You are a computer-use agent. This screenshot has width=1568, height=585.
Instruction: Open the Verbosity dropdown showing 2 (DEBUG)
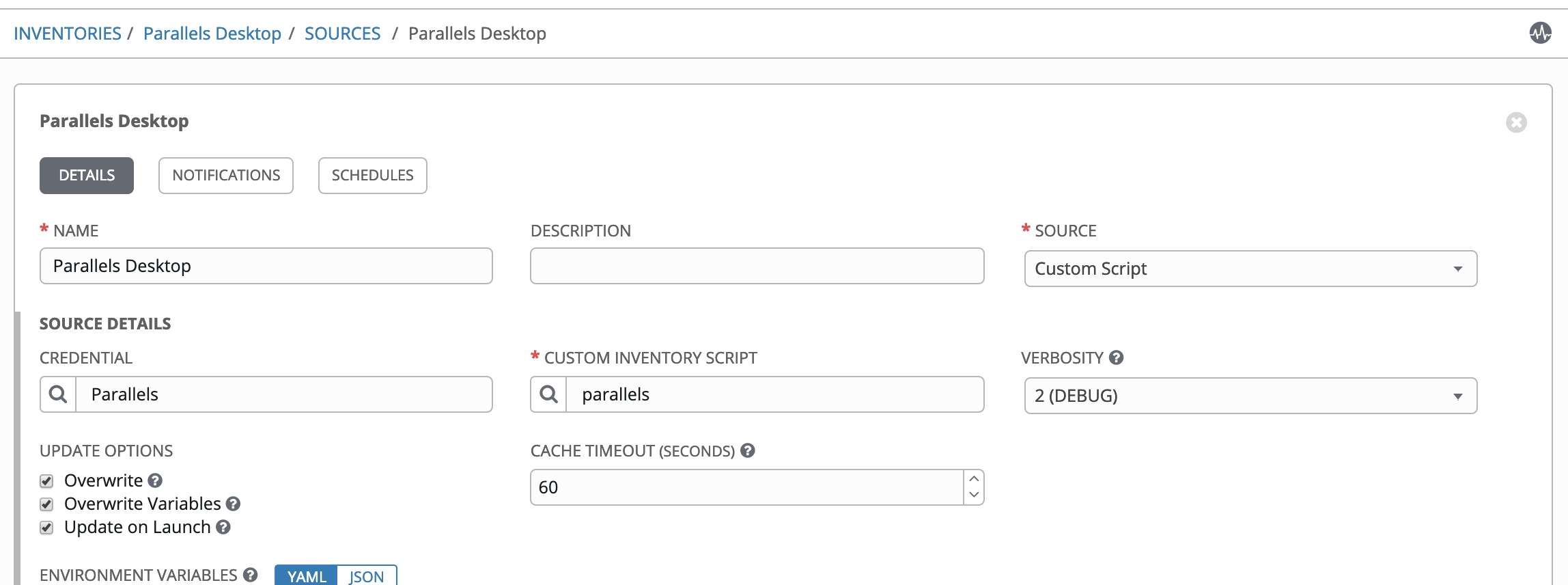coord(1250,396)
